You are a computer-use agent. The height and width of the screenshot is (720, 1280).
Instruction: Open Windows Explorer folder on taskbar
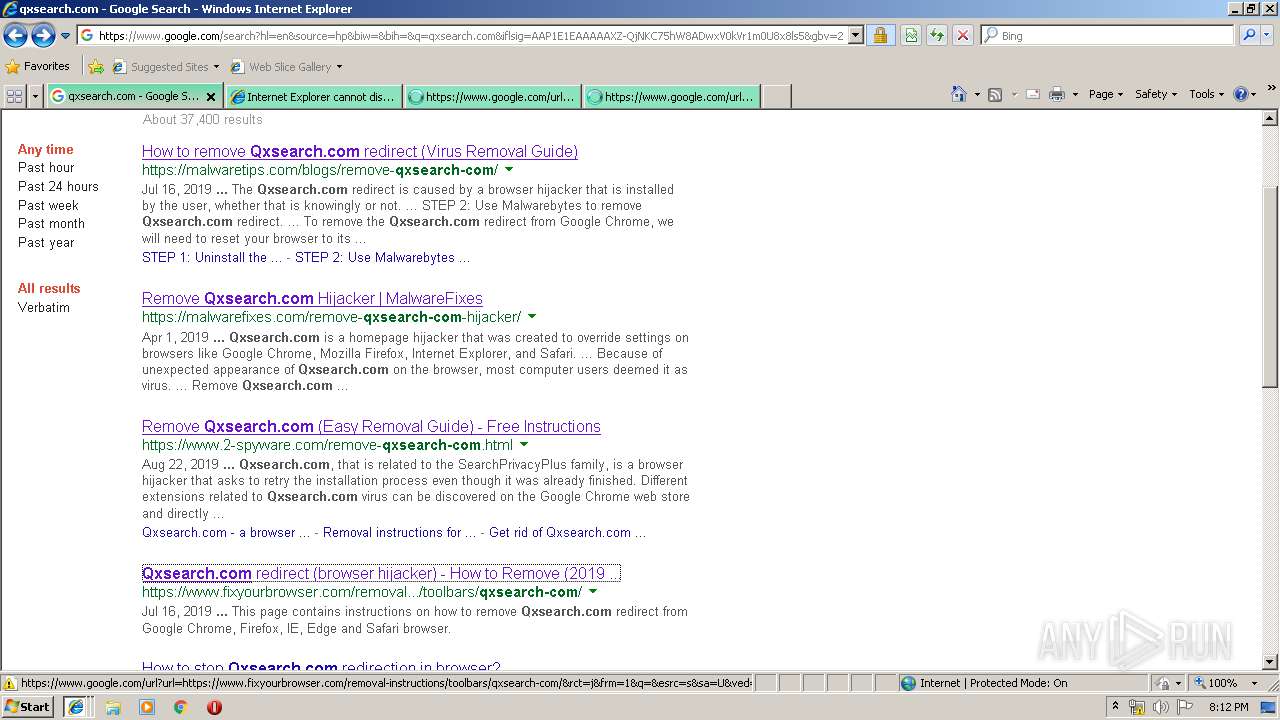coord(113,707)
